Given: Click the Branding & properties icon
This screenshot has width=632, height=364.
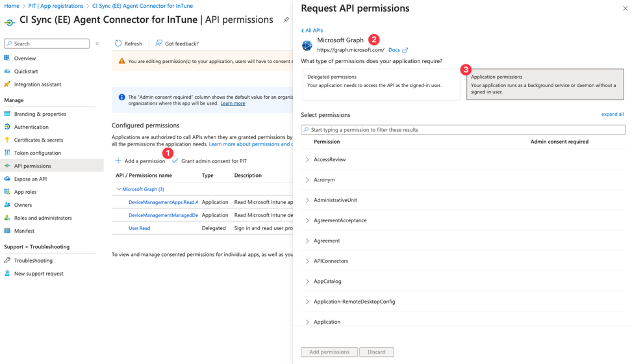Looking at the screenshot, I should click(x=7, y=114).
